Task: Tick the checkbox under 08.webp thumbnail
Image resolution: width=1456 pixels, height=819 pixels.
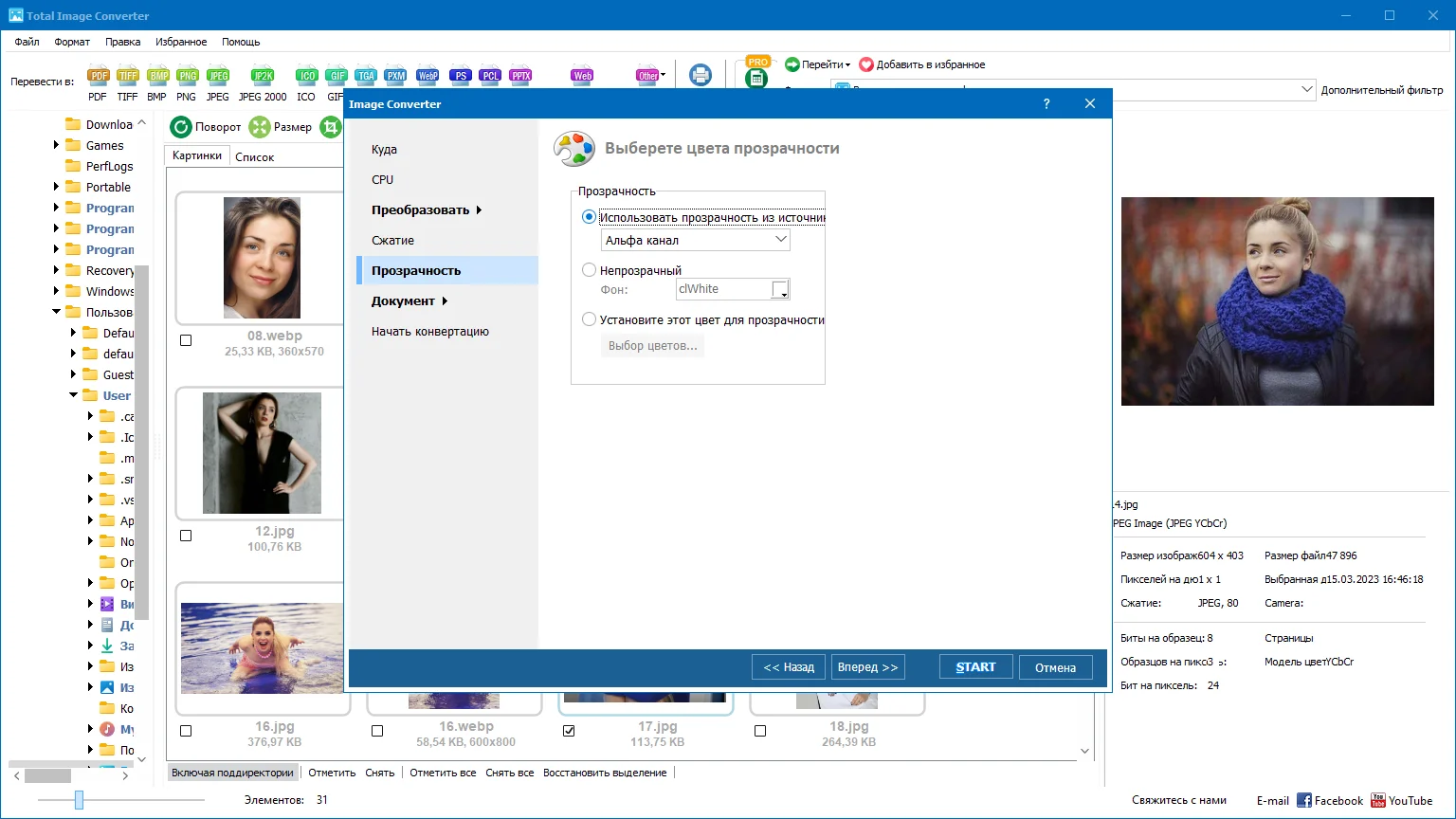Action: [x=186, y=340]
